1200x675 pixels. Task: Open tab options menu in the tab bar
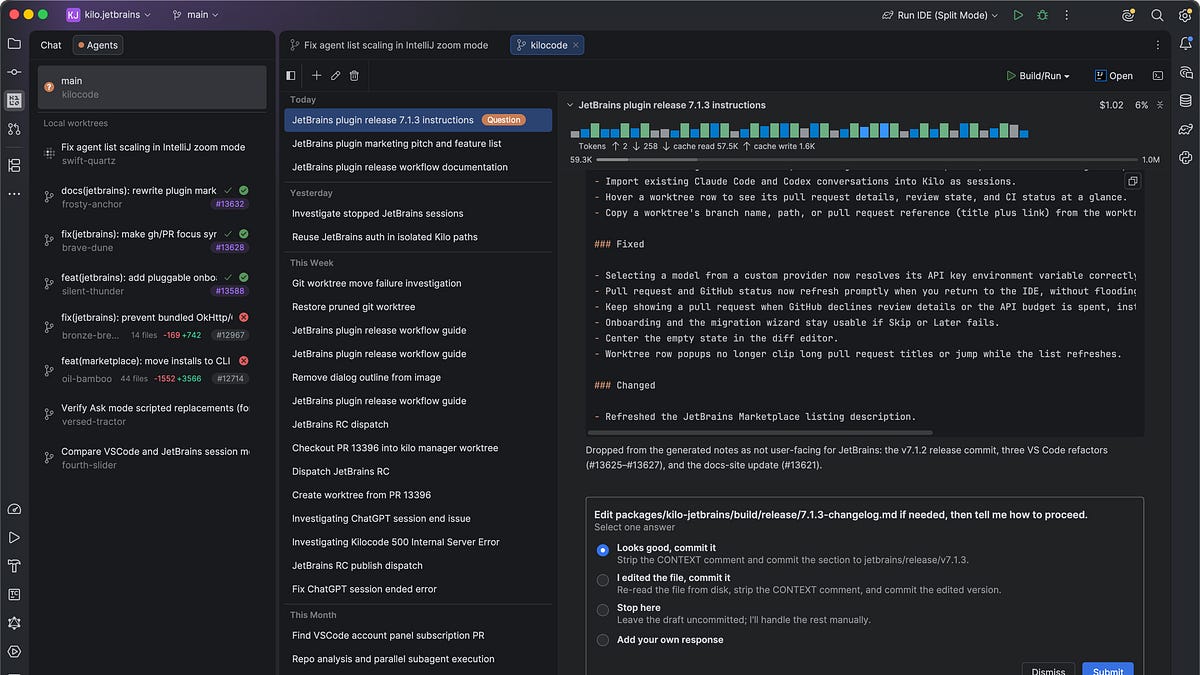[x=1158, y=45]
